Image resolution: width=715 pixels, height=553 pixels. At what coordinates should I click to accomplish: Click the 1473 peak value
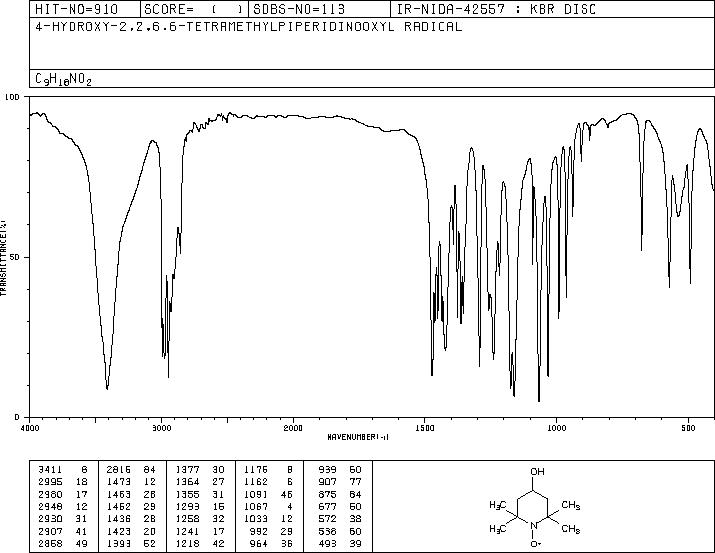pyautogui.click(x=119, y=482)
